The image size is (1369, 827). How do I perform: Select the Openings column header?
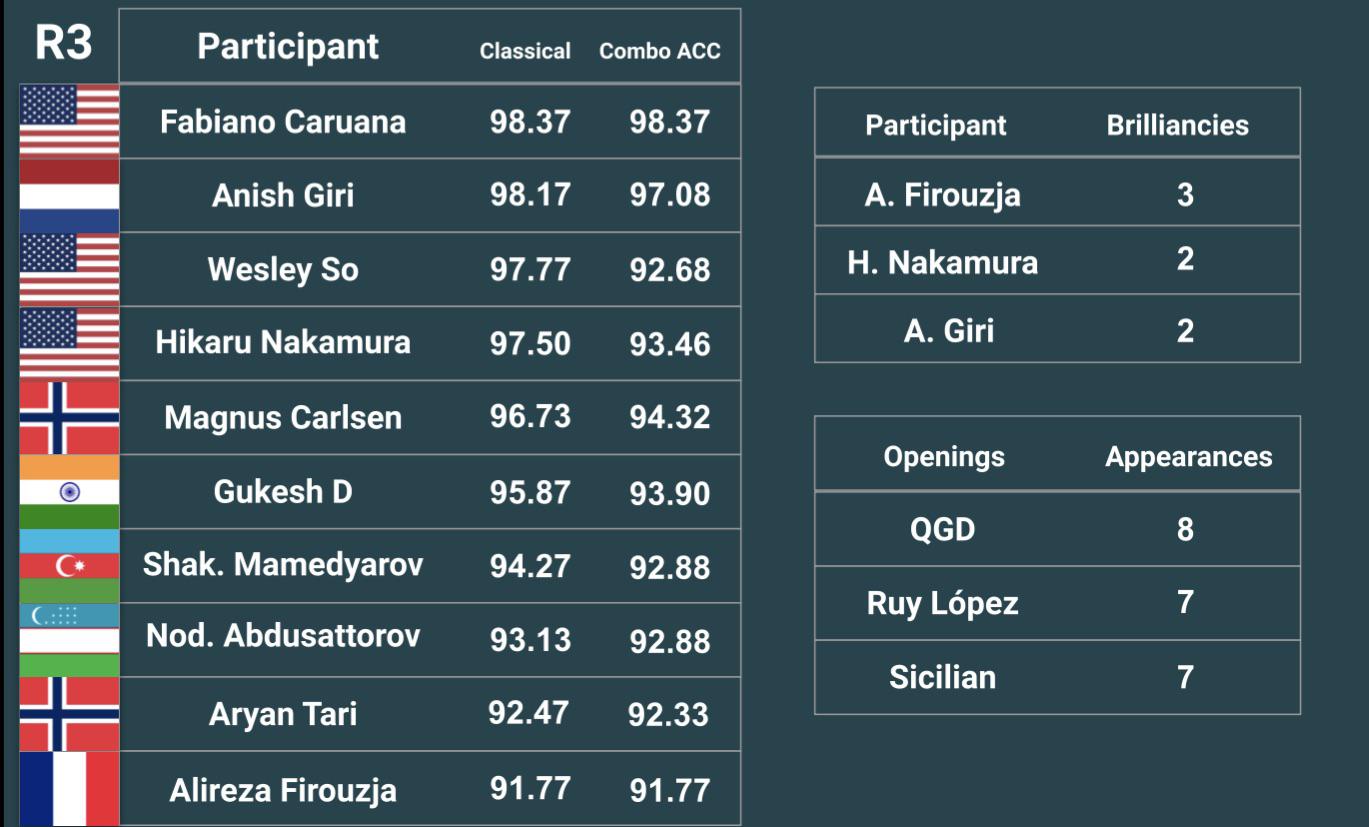coord(944,457)
